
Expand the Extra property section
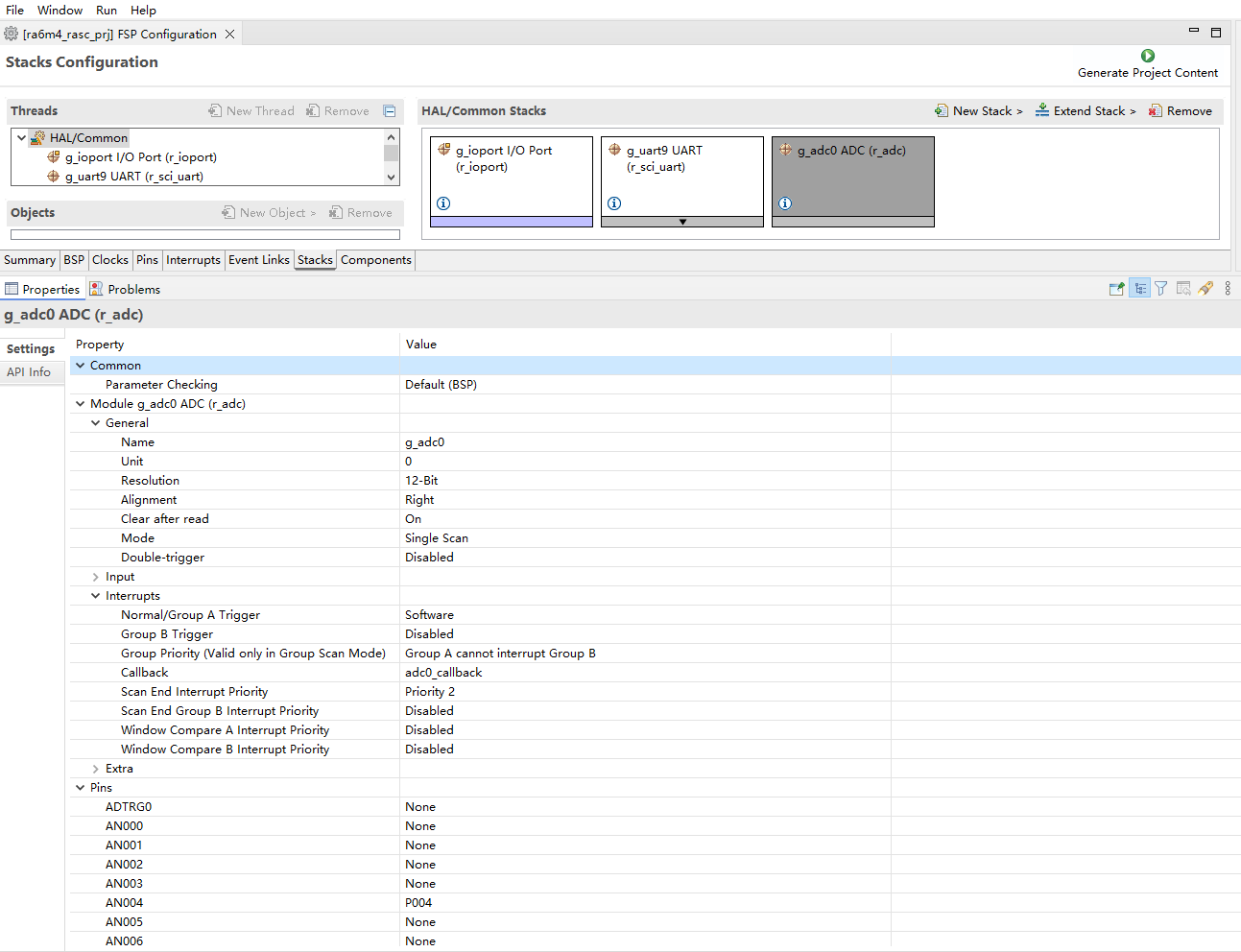[x=96, y=769]
